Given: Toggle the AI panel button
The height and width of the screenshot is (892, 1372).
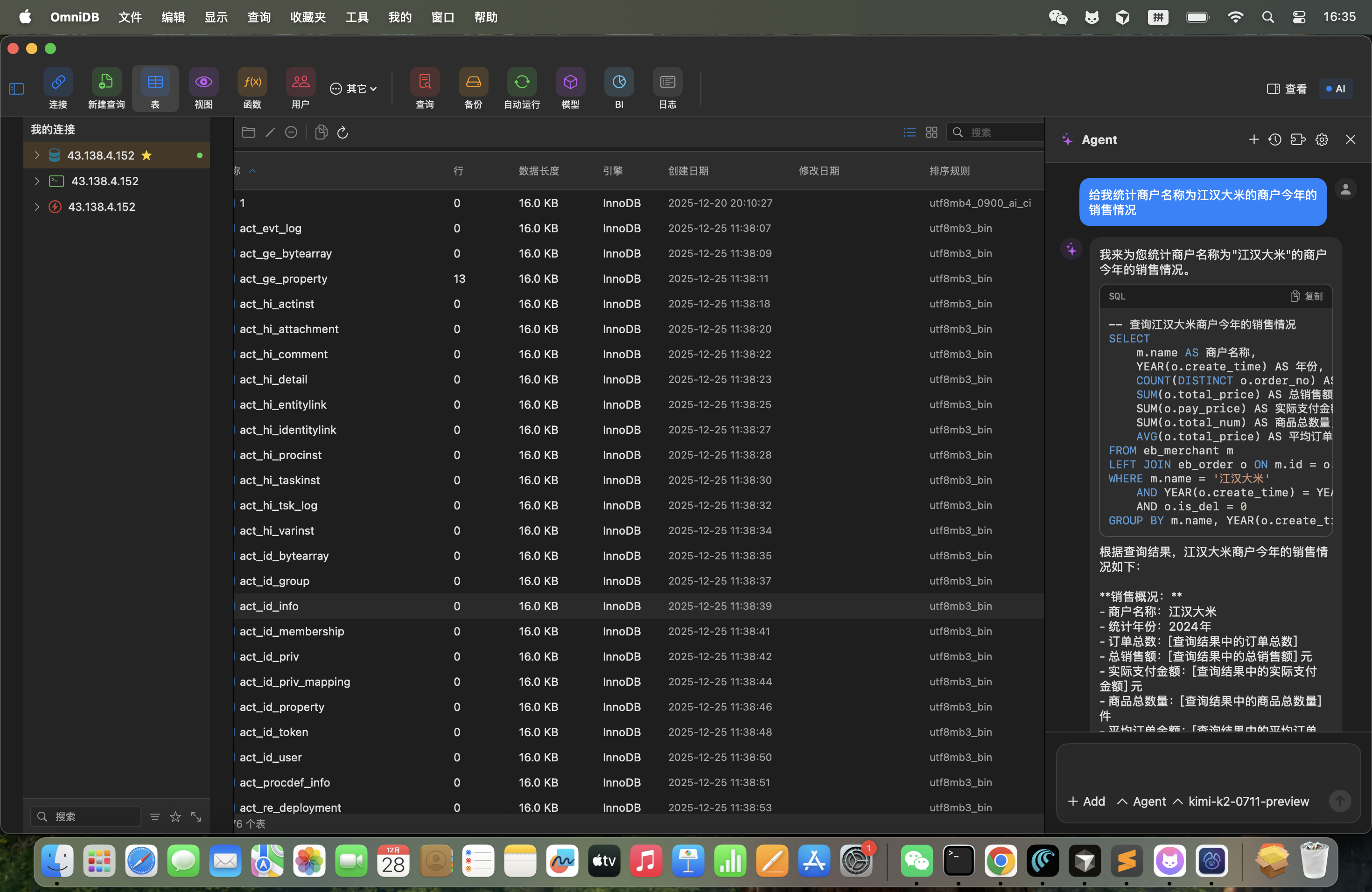Looking at the screenshot, I should 1335,89.
